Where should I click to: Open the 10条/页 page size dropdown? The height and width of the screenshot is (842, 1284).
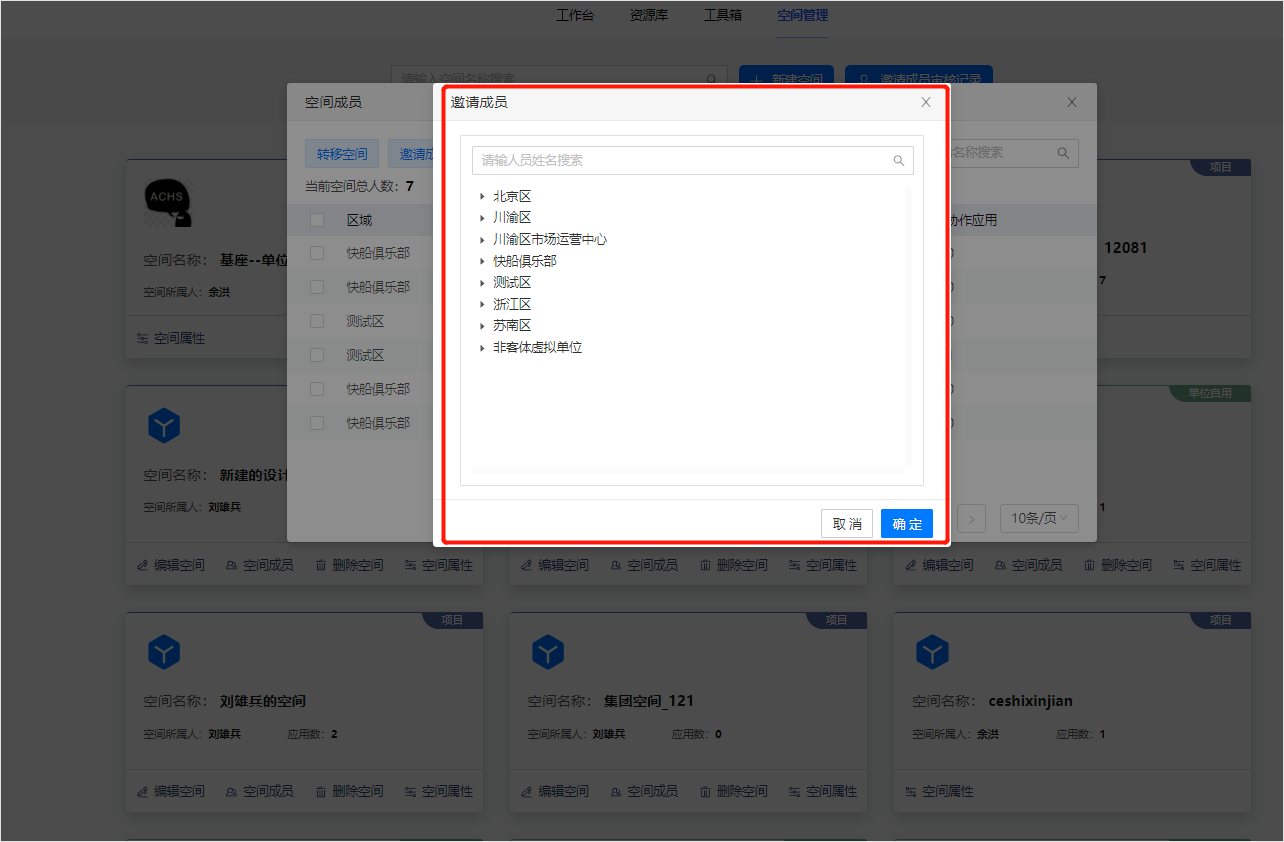1039,518
